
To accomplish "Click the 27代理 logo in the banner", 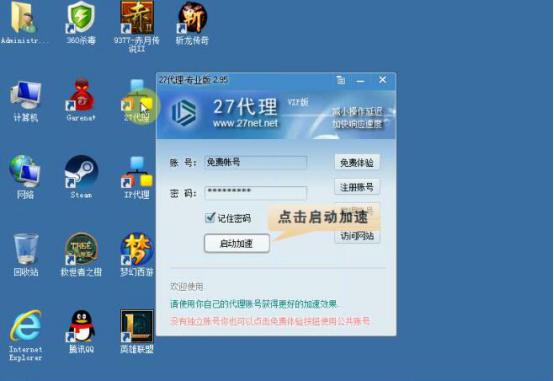I will pyautogui.click(x=184, y=112).
